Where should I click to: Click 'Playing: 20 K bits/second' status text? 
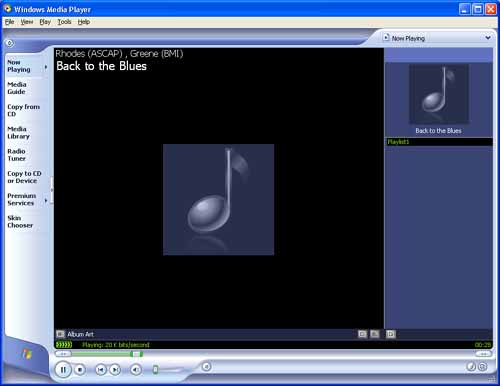(x=116, y=345)
